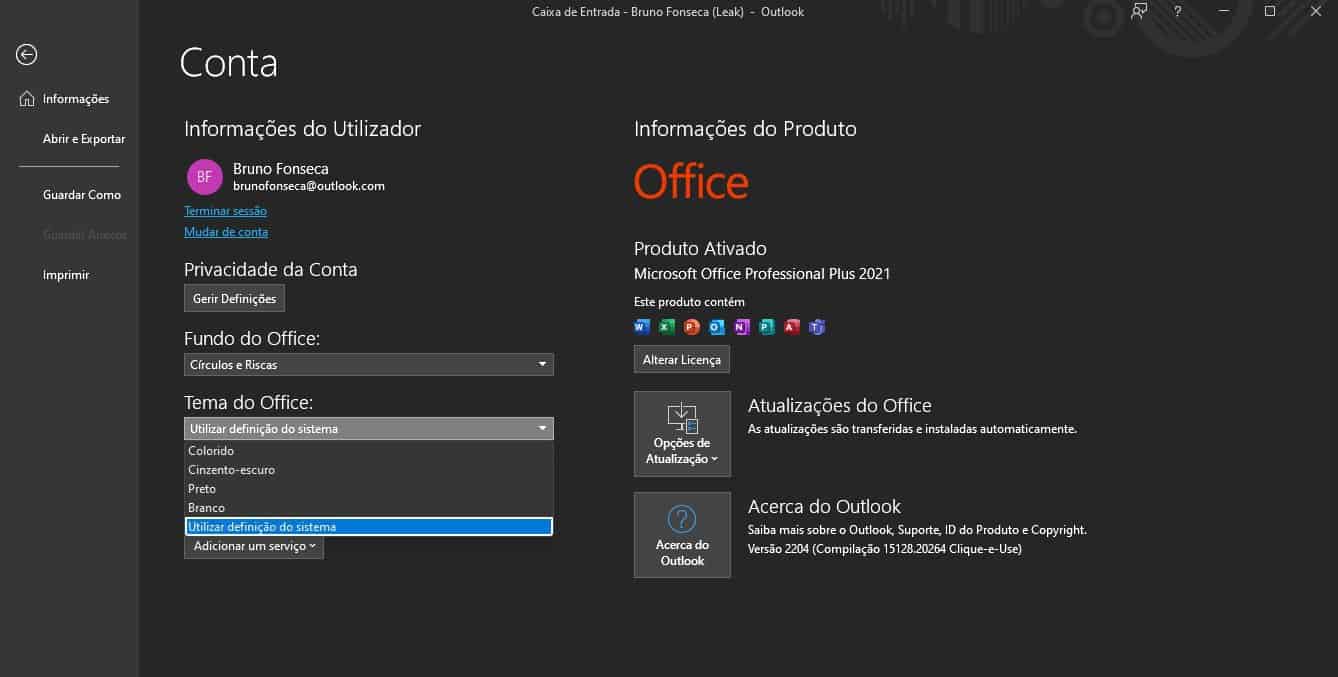Open the Acerca do Outlook button
This screenshot has height=677, width=1338.
(x=682, y=534)
